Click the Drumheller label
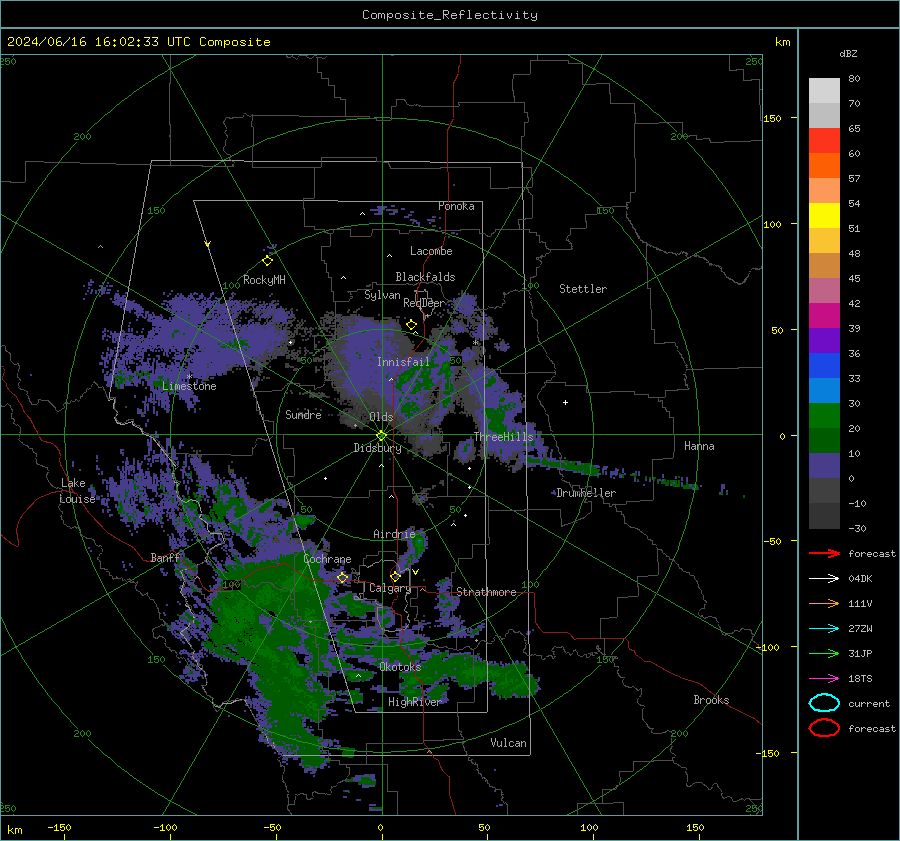Image resolution: width=900 pixels, height=841 pixels. point(586,493)
